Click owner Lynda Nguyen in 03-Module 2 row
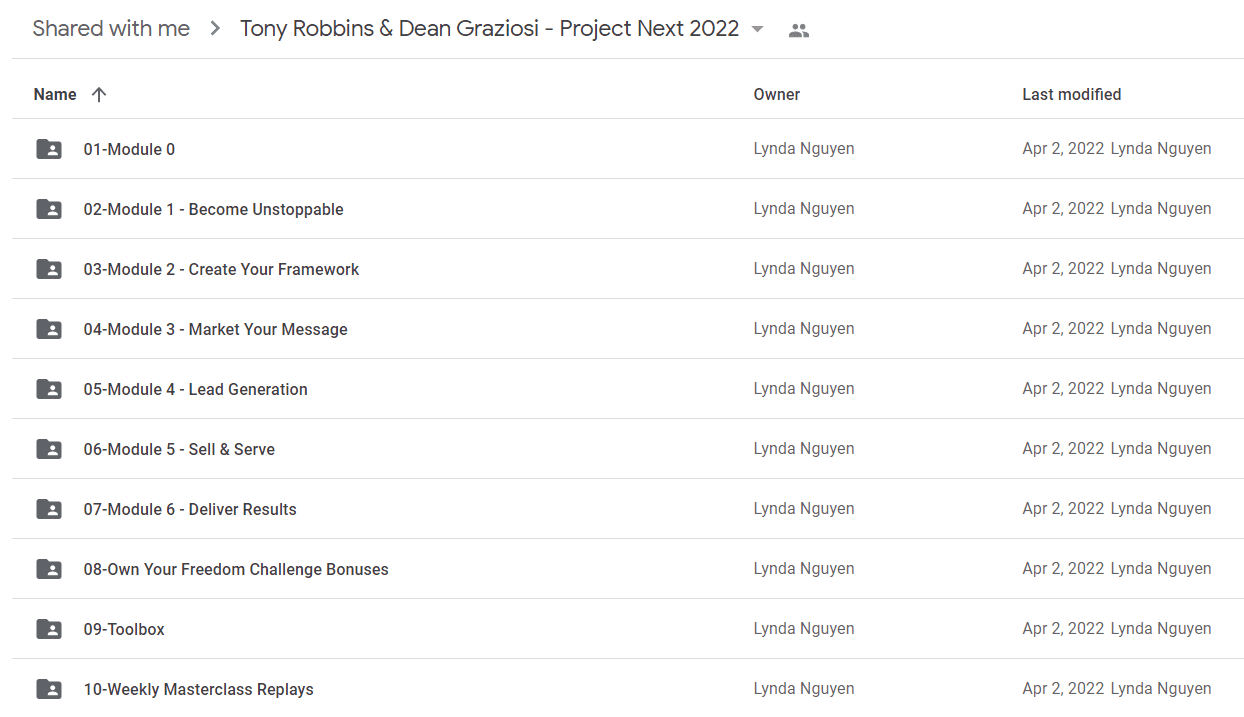This screenshot has height=717, width=1244. tap(804, 269)
